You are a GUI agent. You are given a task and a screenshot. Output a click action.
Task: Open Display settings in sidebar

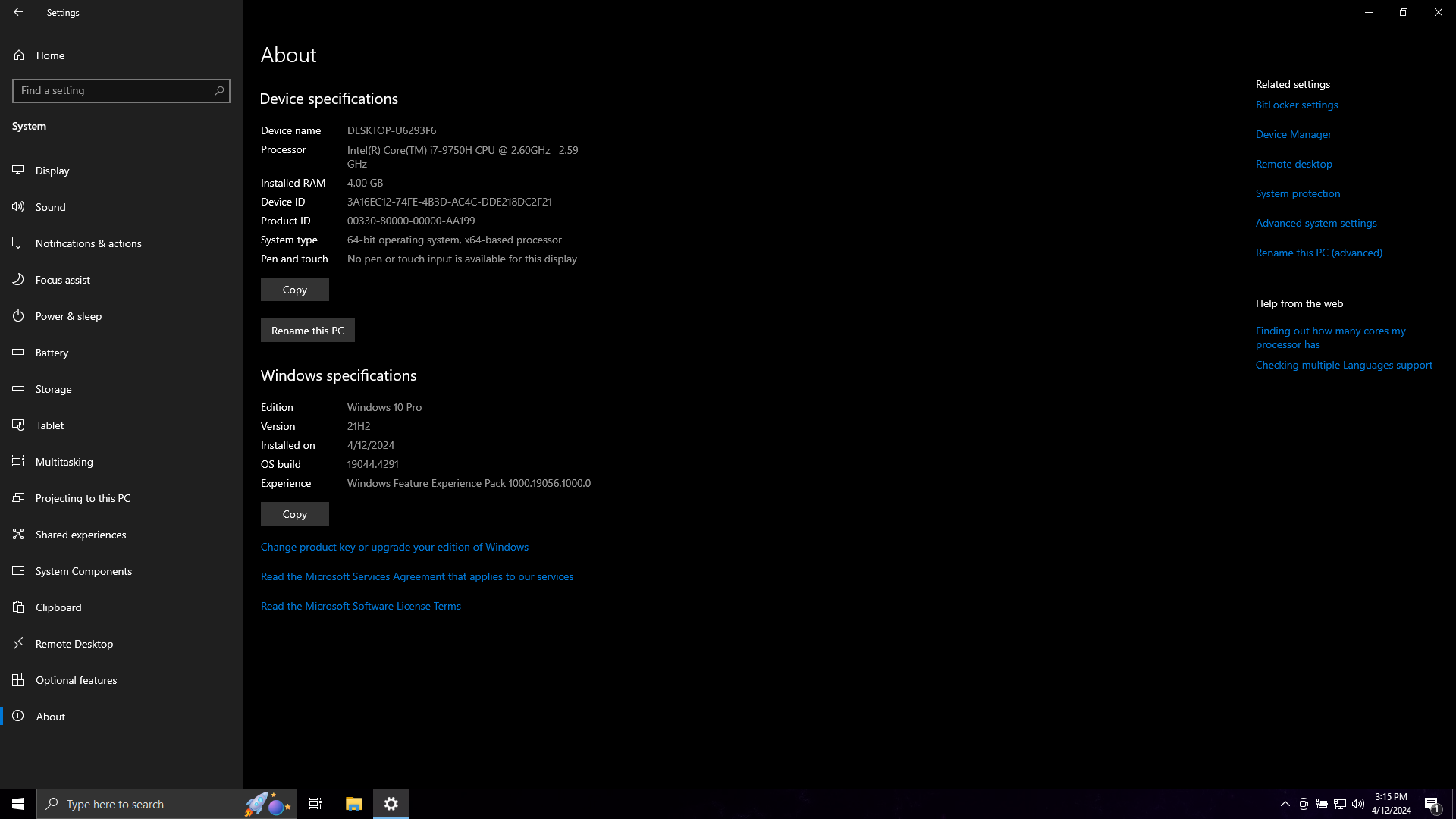[x=52, y=171]
